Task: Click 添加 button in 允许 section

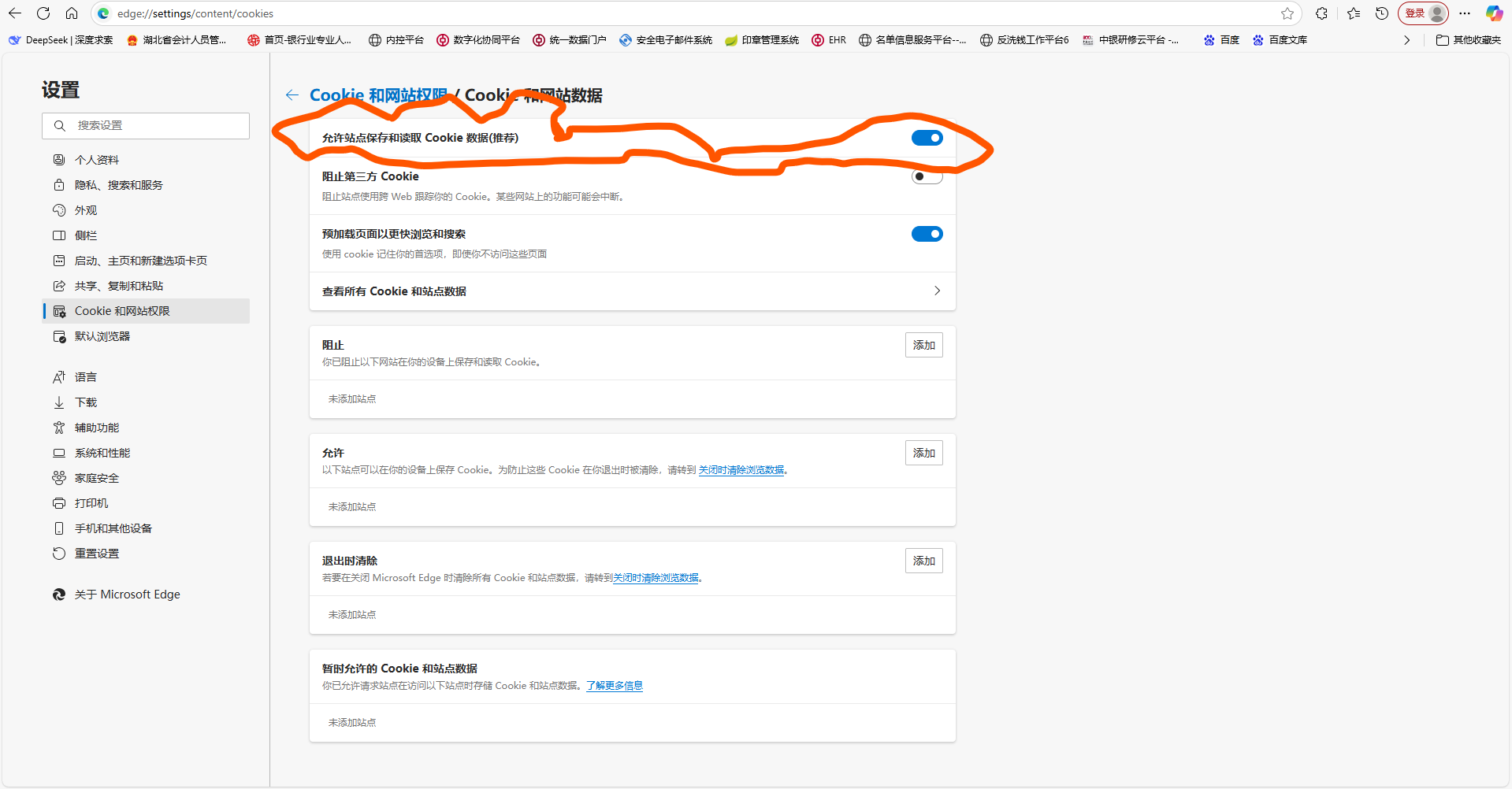Action: click(x=924, y=453)
